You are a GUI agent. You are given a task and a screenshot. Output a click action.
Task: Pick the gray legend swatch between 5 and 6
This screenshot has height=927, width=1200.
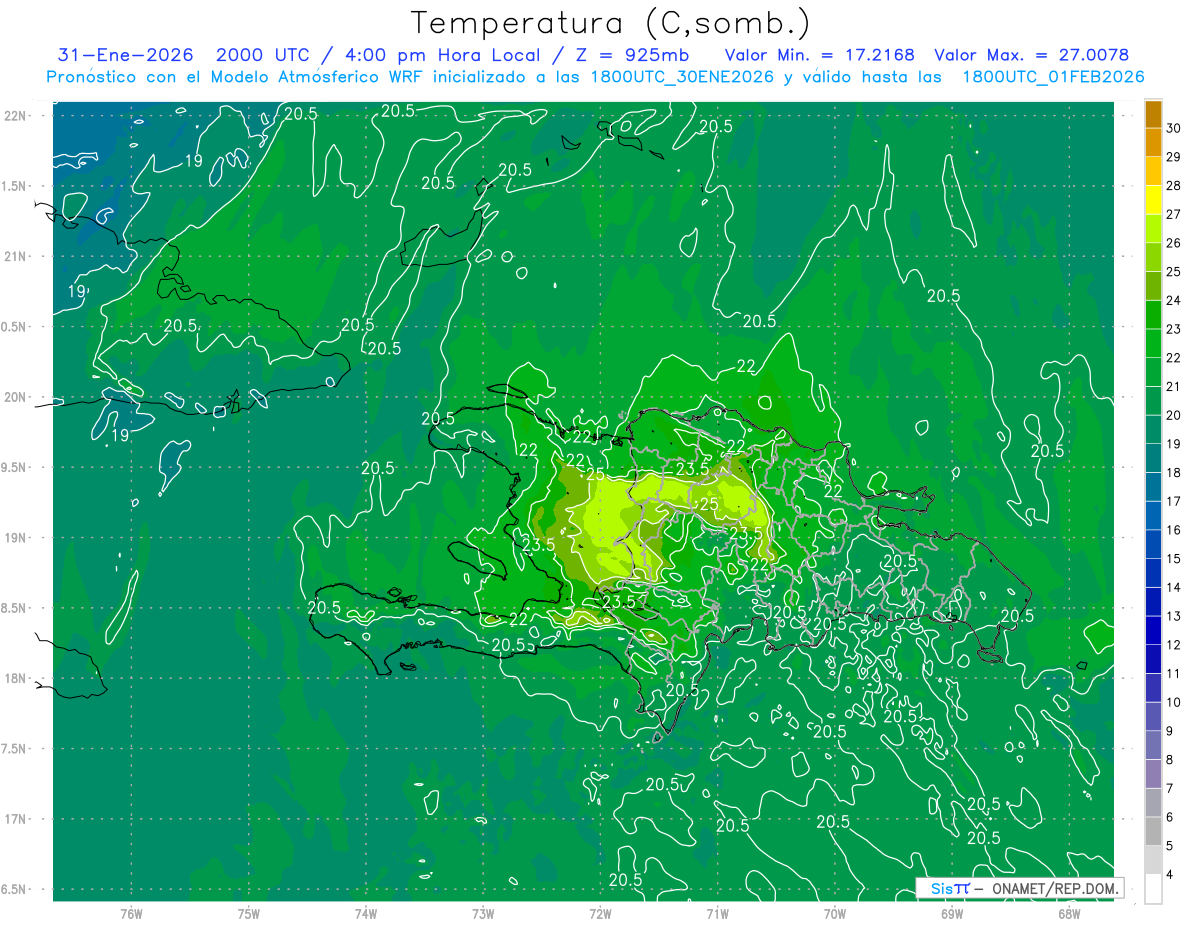point(1153,832)
